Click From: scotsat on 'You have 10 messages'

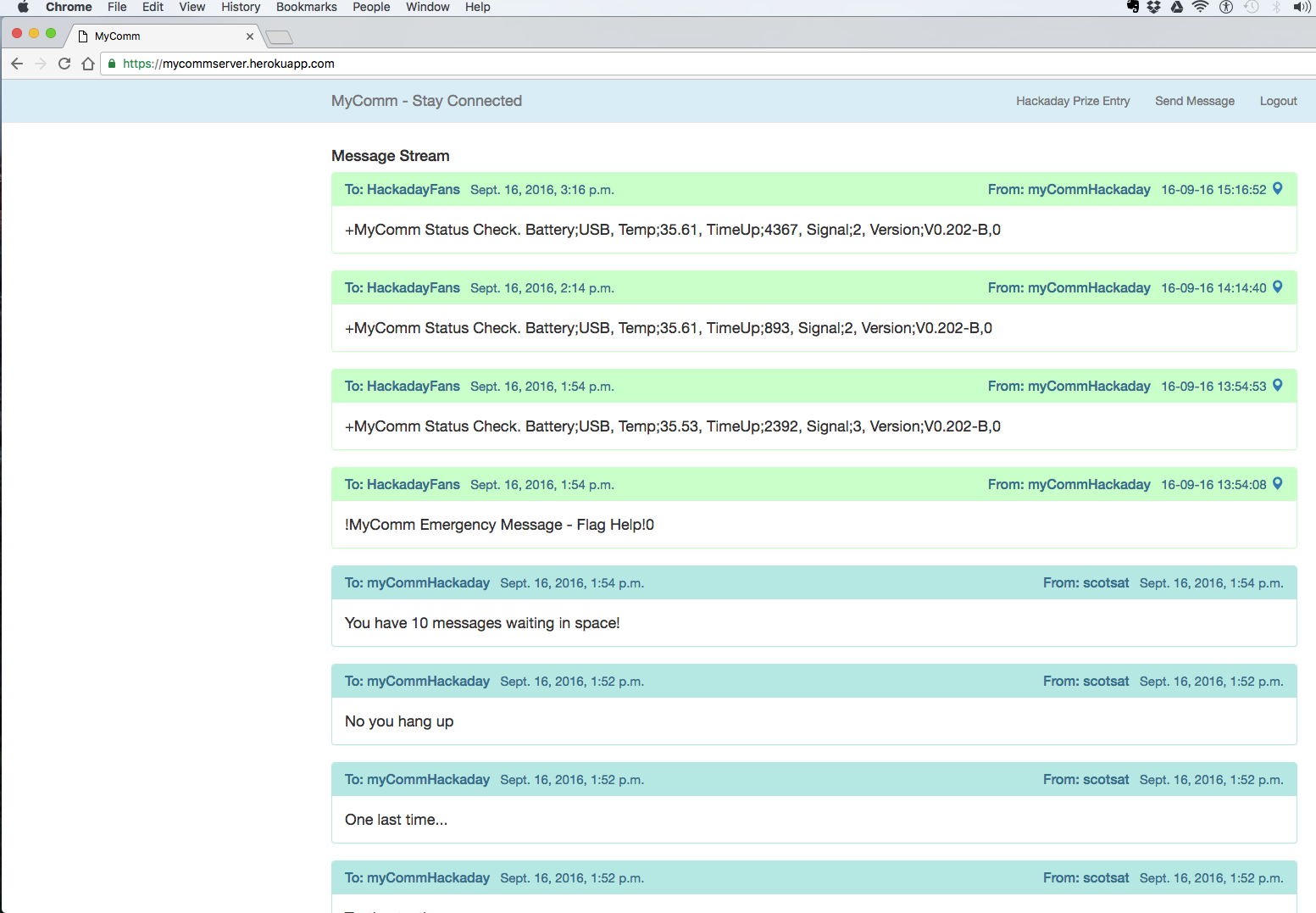pyautogui.click(x=1086, y=582)
